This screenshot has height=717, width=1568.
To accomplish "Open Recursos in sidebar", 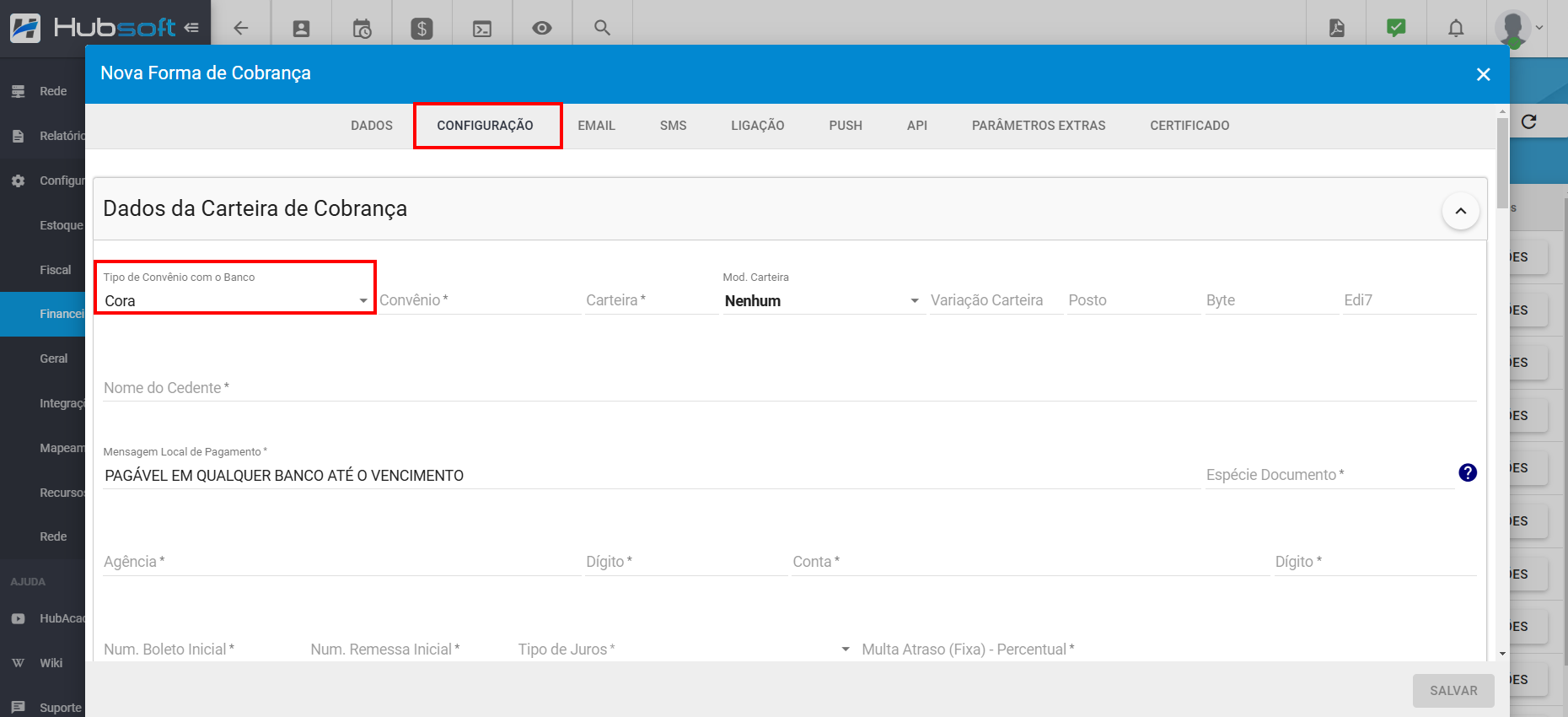I will 42,493.
